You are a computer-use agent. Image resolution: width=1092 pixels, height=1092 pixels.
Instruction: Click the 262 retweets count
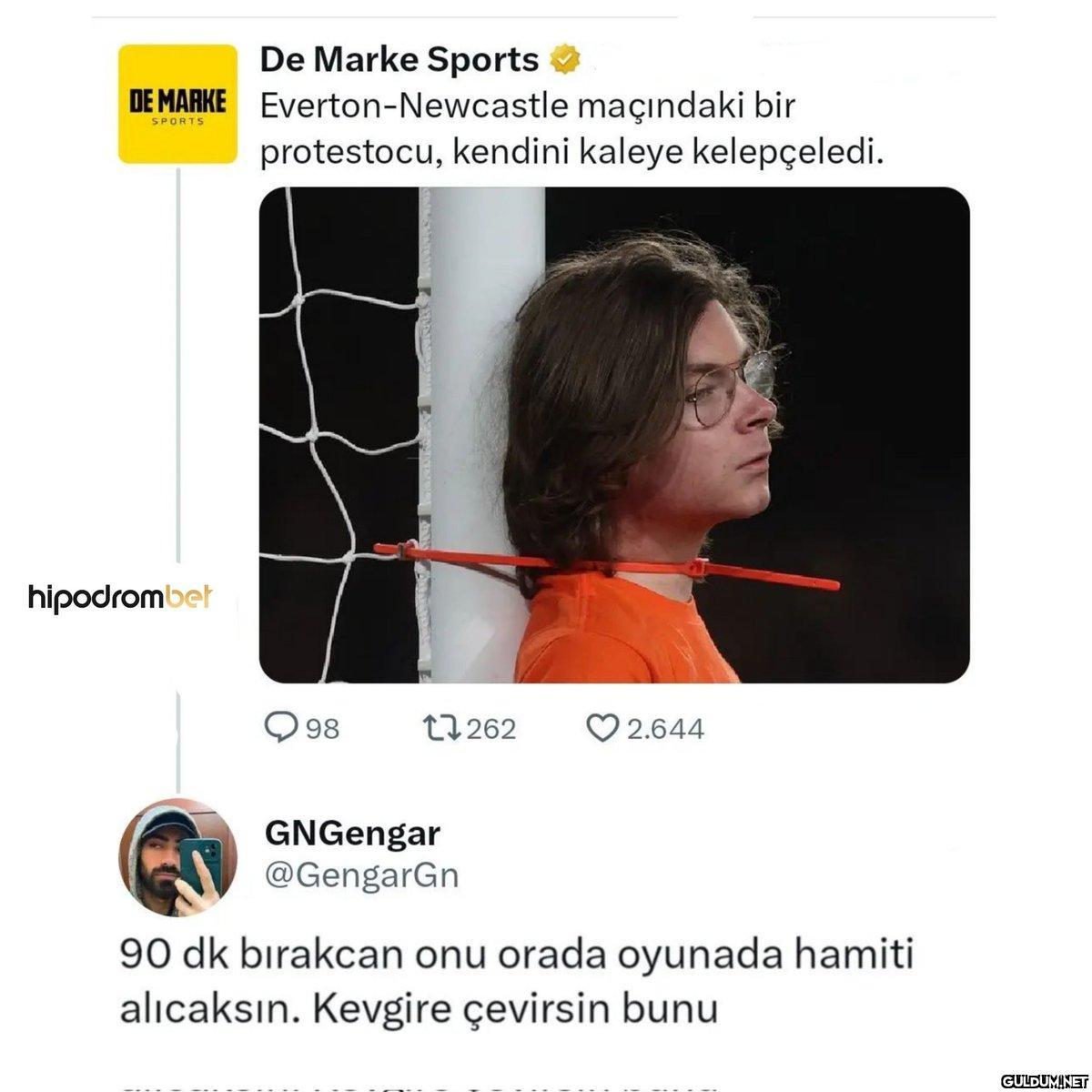click(491, 729)
